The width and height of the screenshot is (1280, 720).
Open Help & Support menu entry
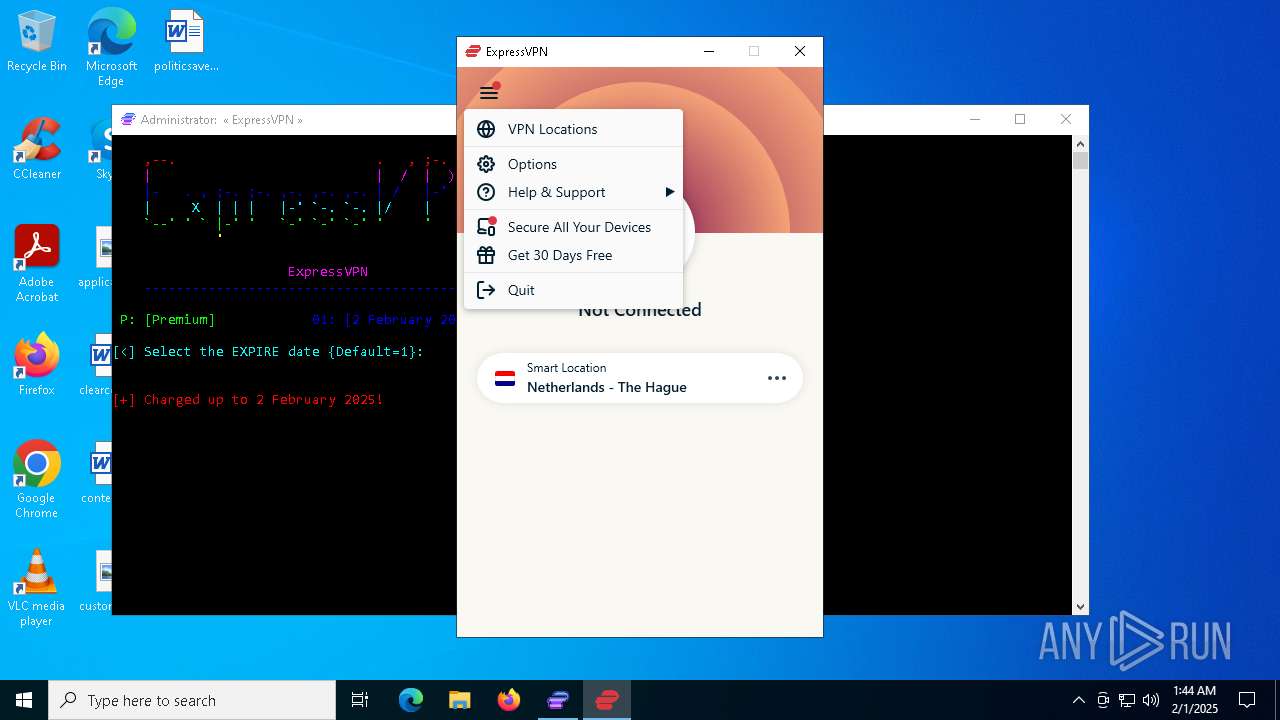pos(573,192)
